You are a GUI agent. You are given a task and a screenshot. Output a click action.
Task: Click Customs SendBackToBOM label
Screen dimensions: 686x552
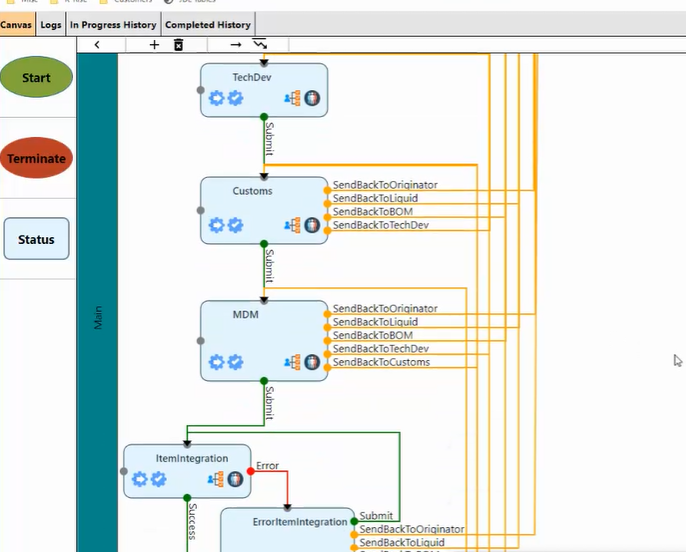pos(373,212)
